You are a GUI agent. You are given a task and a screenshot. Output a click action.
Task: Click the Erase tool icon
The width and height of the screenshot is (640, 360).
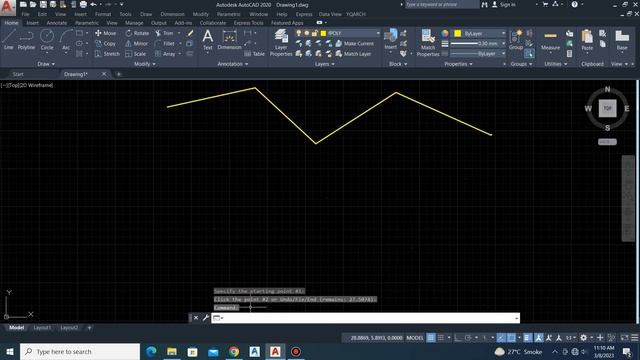coord(190,33)
